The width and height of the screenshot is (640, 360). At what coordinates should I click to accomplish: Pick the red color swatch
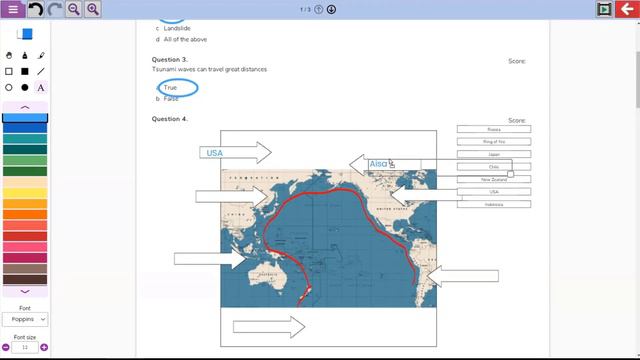click(x=25, y=236)
